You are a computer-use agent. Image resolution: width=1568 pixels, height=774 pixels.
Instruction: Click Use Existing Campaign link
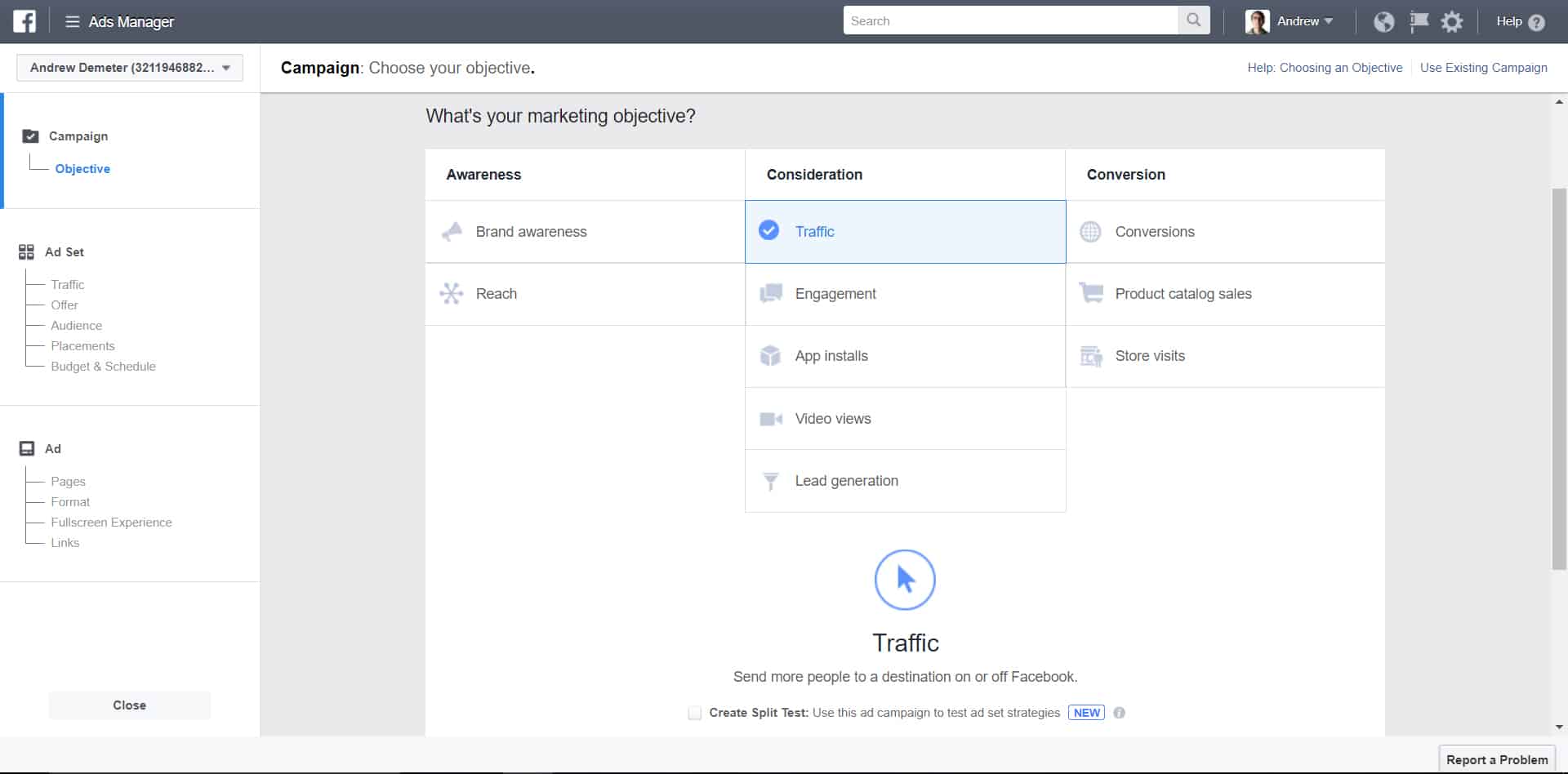(x=1483, y=68)
